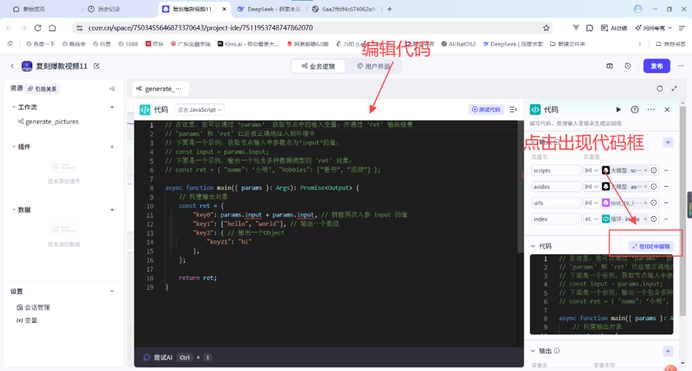Open type dropdown for asides variable
This screenshot has height=371, width=692.
[x=591, y=187]
